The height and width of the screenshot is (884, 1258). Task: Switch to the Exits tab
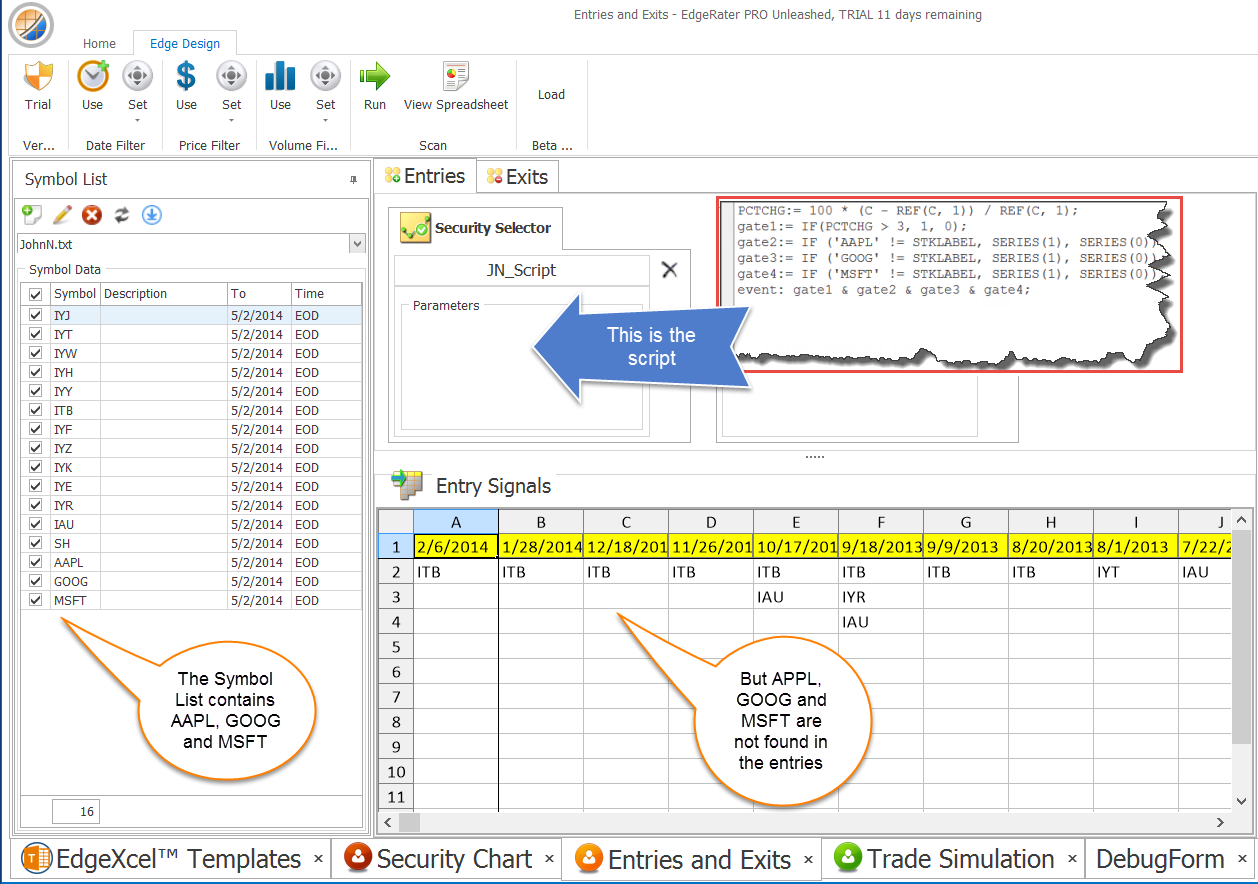pos(517,177)
